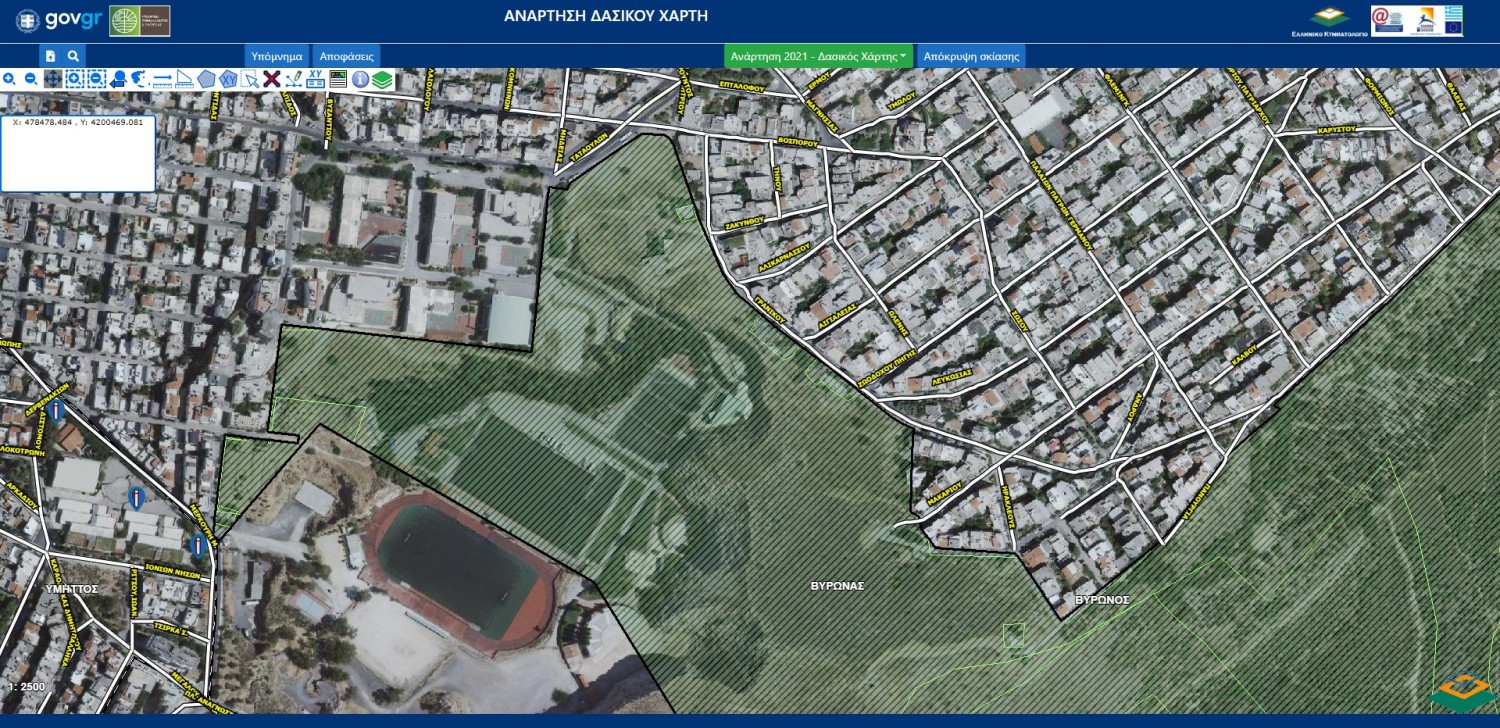
Task: Clear drawings with the red X
Action: click(271, 79)
